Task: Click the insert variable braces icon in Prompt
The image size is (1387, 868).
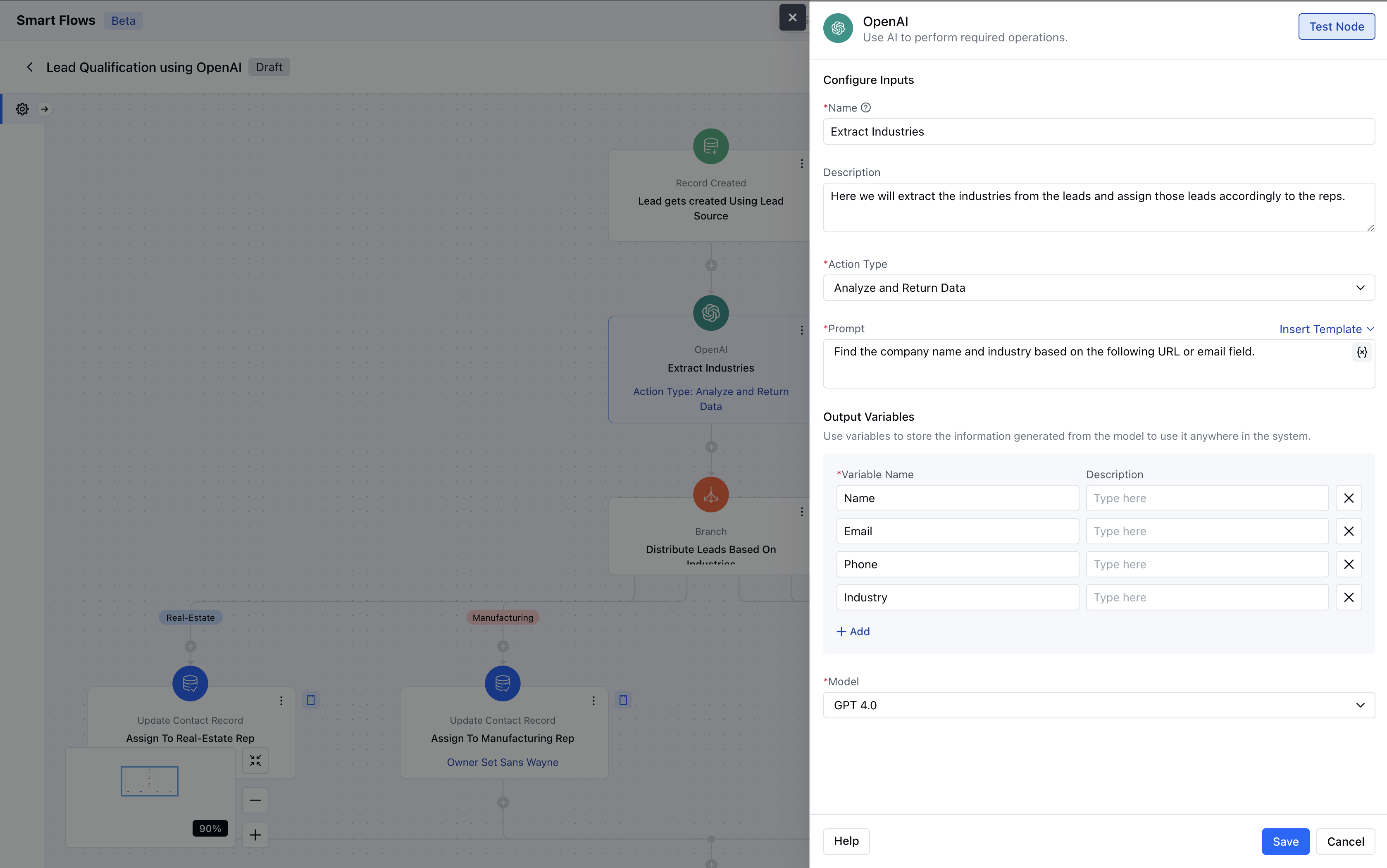Action: click(1362, 352)
